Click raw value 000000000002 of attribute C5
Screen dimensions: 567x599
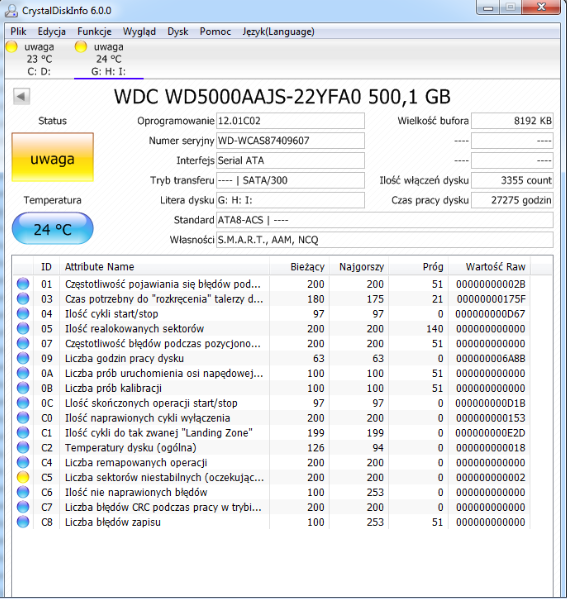pos(491,478)
